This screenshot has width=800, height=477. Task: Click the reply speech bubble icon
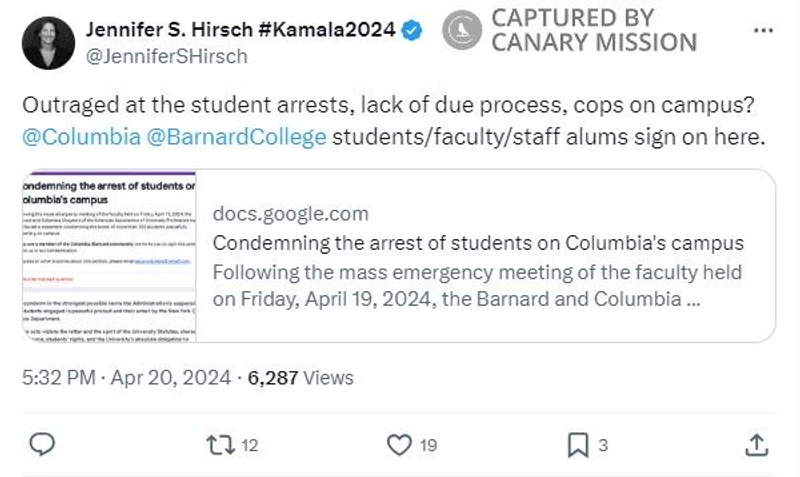click(x=42, y=444)
